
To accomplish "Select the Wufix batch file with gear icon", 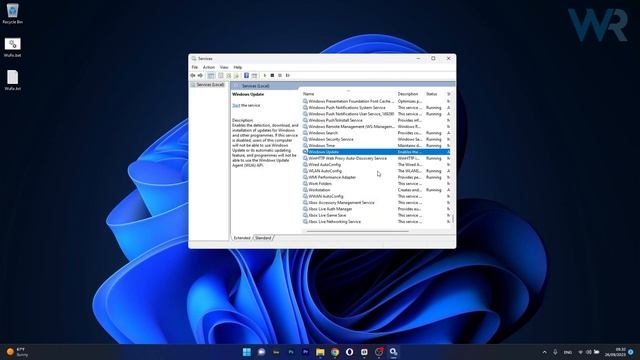I will tap(12, 47).
